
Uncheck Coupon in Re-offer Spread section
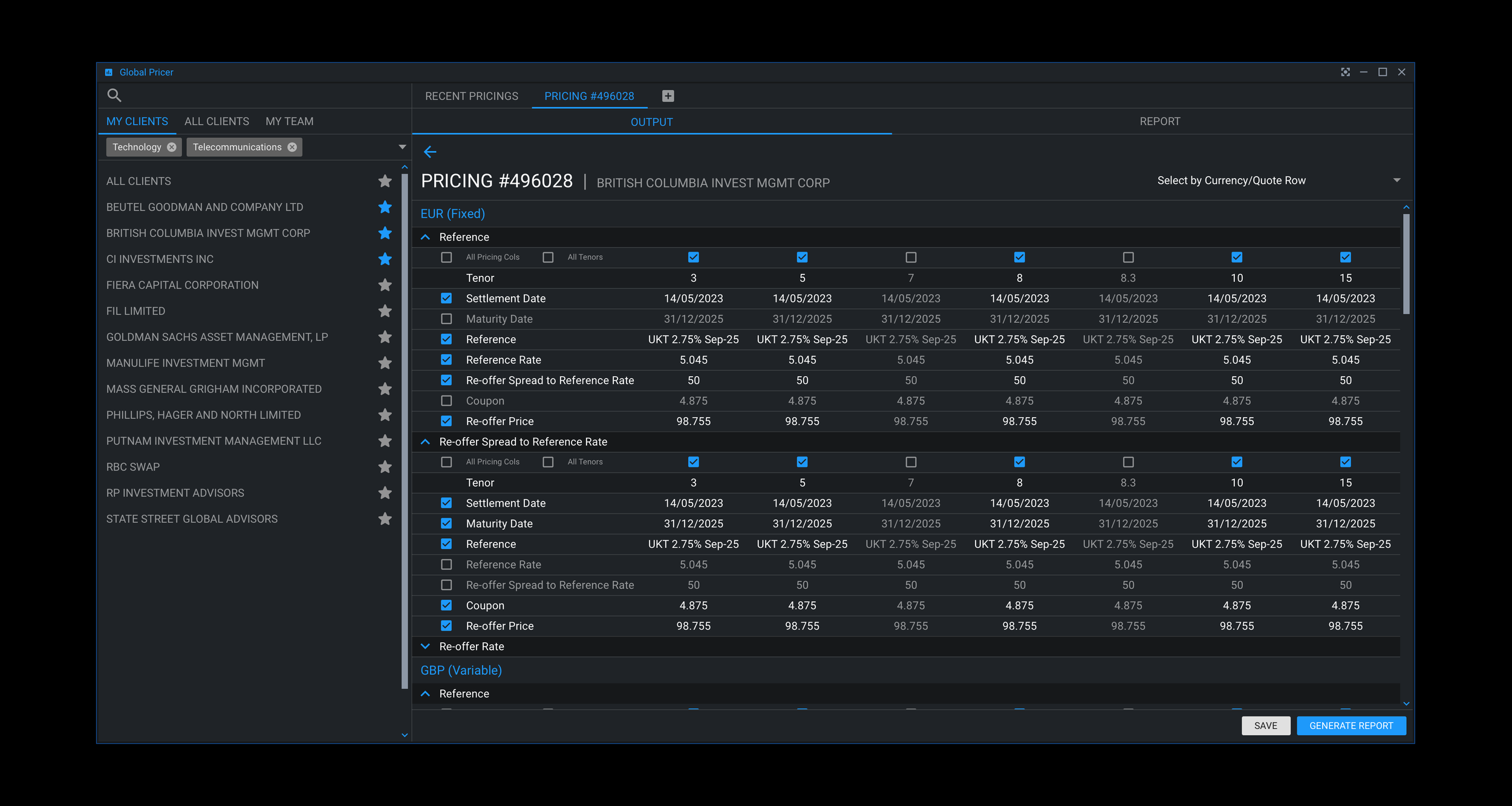coord(446,605)
